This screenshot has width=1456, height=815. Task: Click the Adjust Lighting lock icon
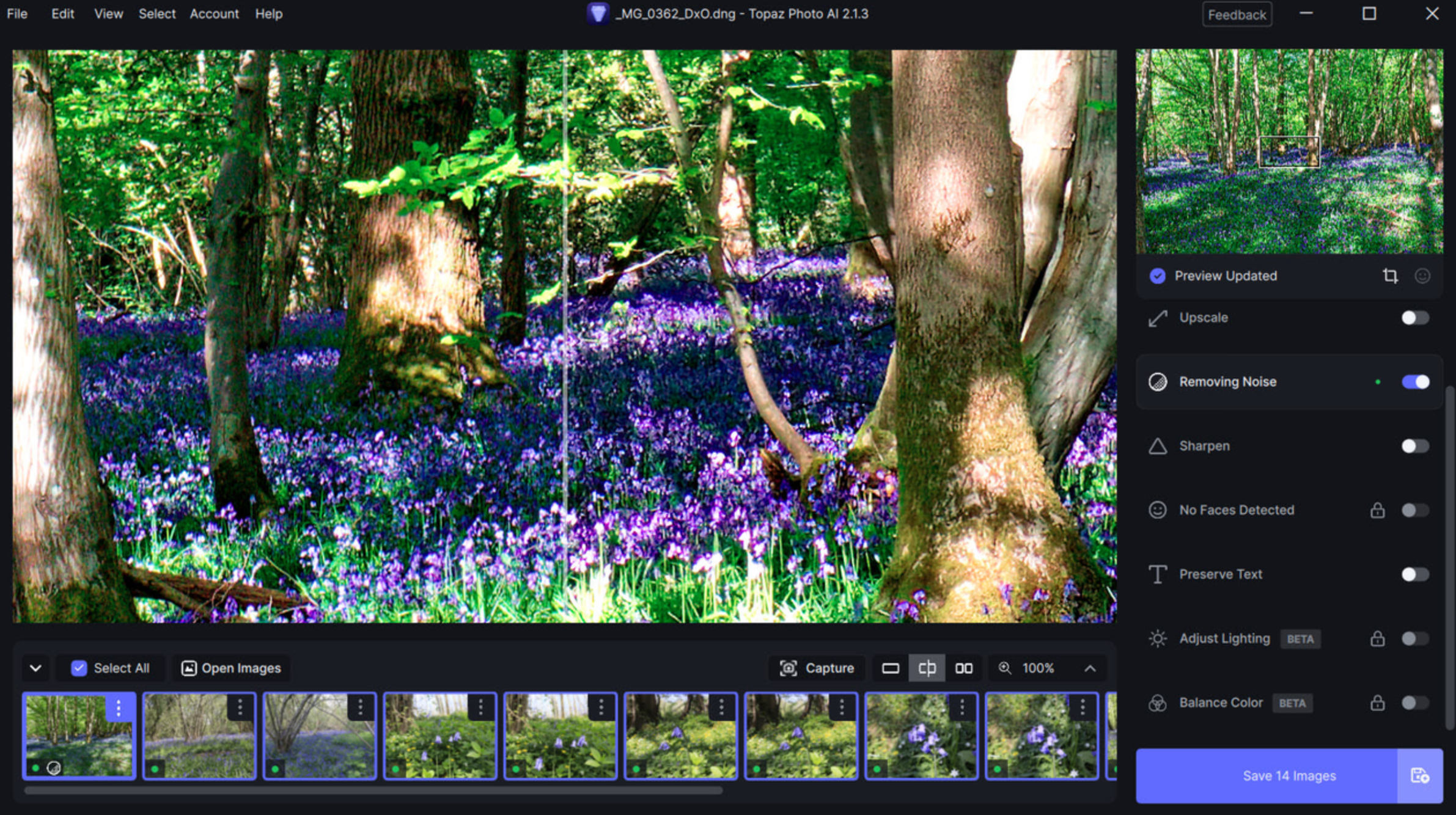[x=1377, y=639]
